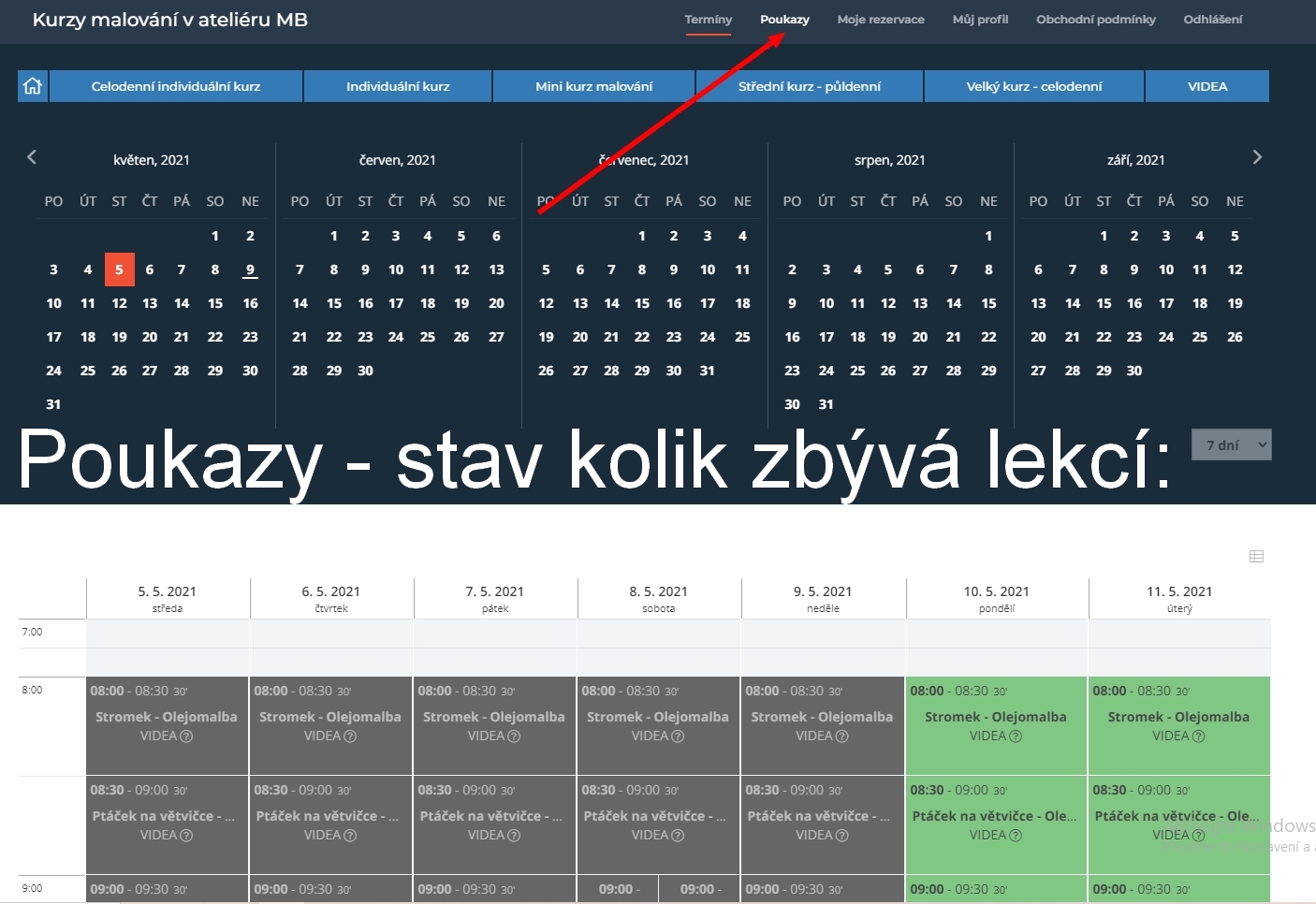Open the Poukazy menu item
This screenshot has height=904, width=1316.
(784, 20)
